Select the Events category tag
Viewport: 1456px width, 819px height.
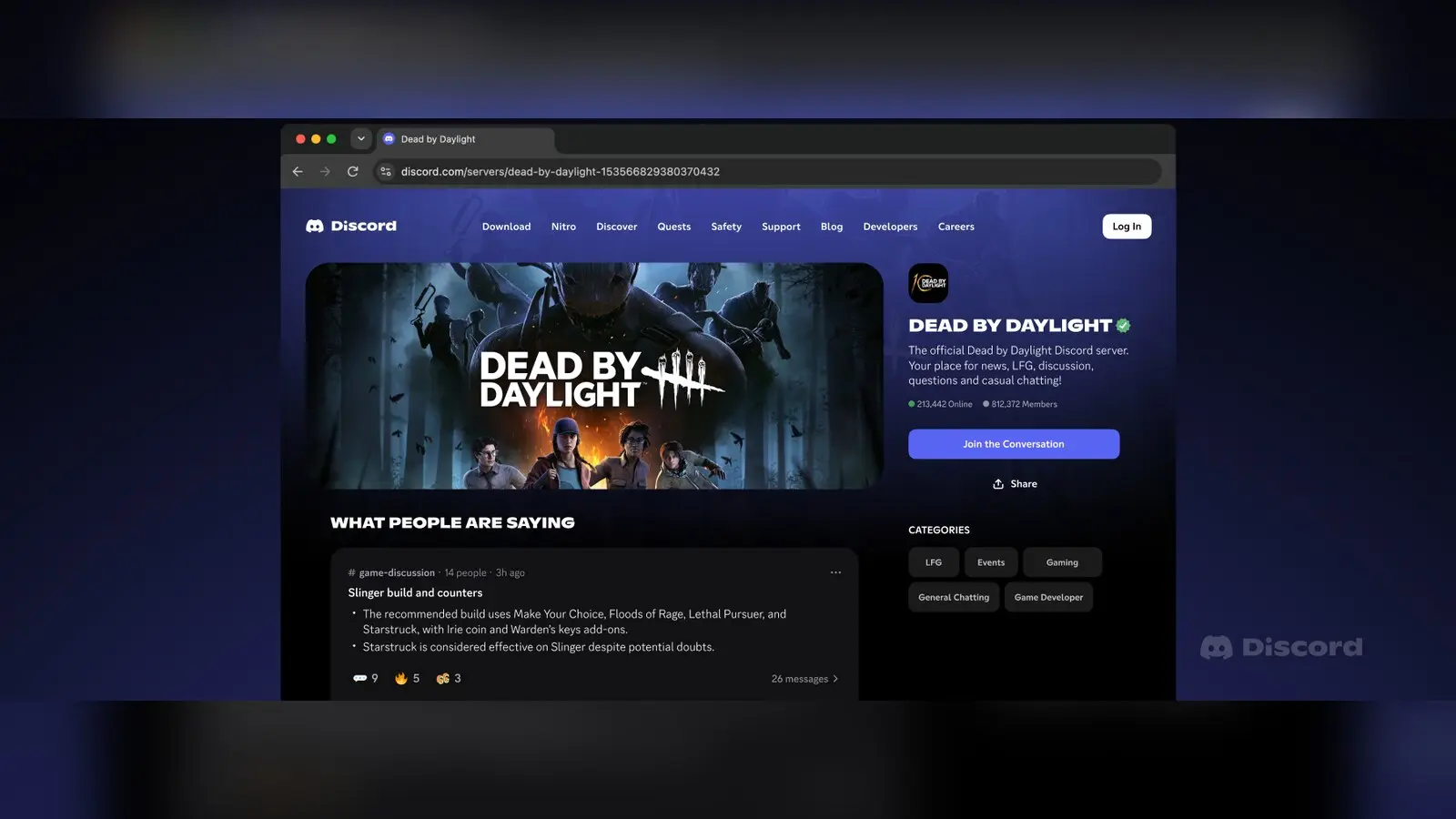(x=991, y=562)
